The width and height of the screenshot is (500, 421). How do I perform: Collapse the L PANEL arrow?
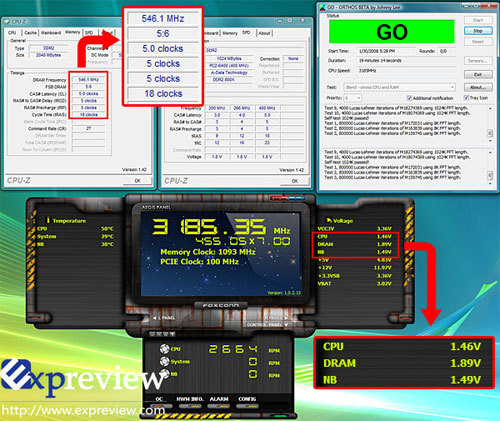tap(155, 318)
